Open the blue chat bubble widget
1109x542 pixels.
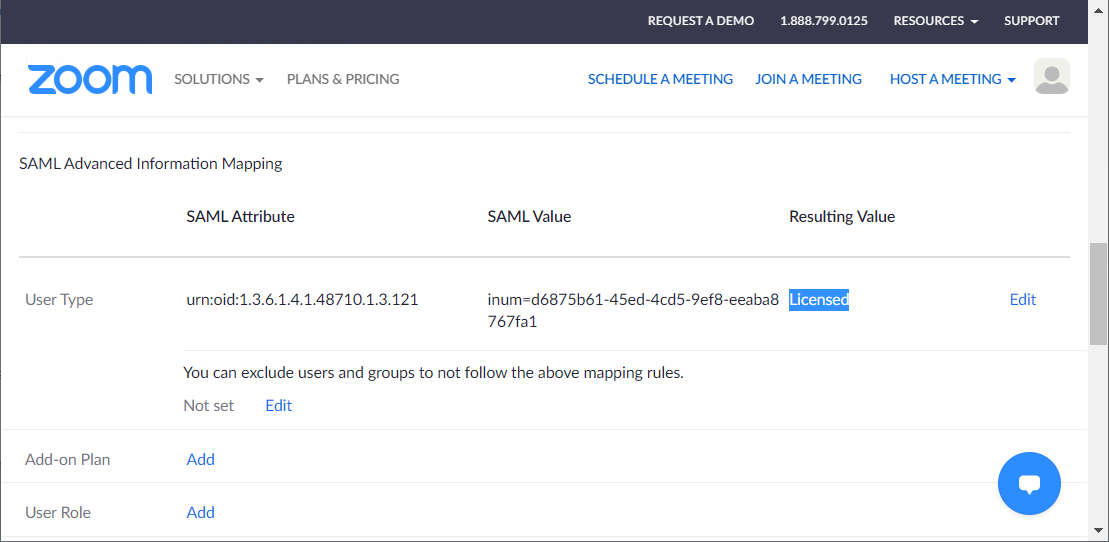click(1029, 484)
